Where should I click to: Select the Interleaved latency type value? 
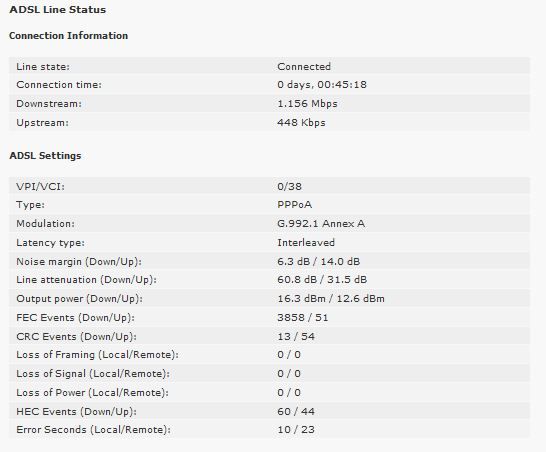pyautogui.click(x=306, y=243)
